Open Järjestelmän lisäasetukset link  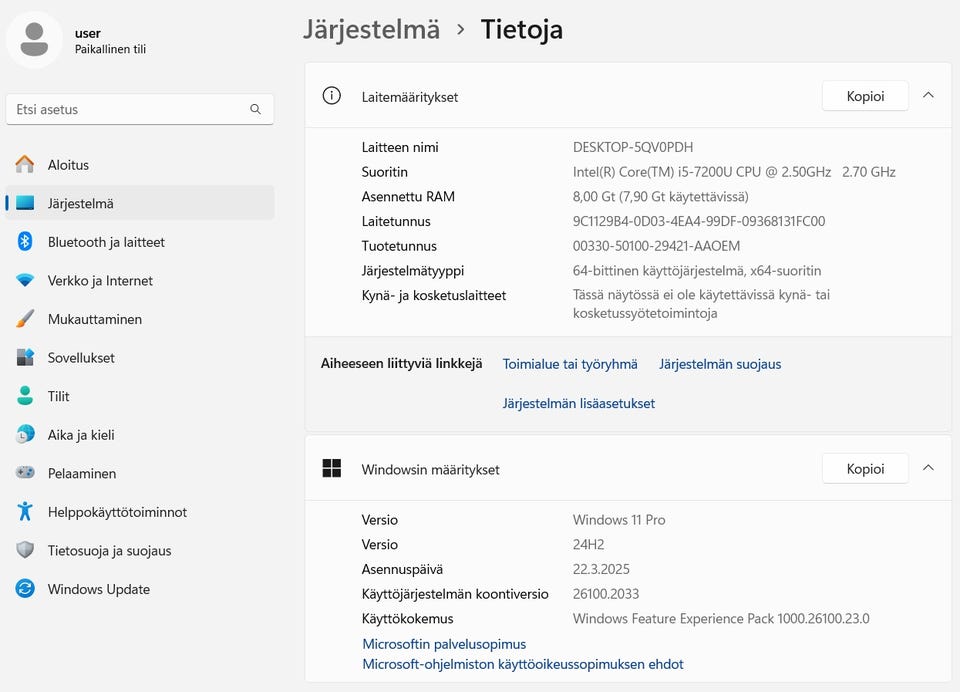click(x=578, y=403)
